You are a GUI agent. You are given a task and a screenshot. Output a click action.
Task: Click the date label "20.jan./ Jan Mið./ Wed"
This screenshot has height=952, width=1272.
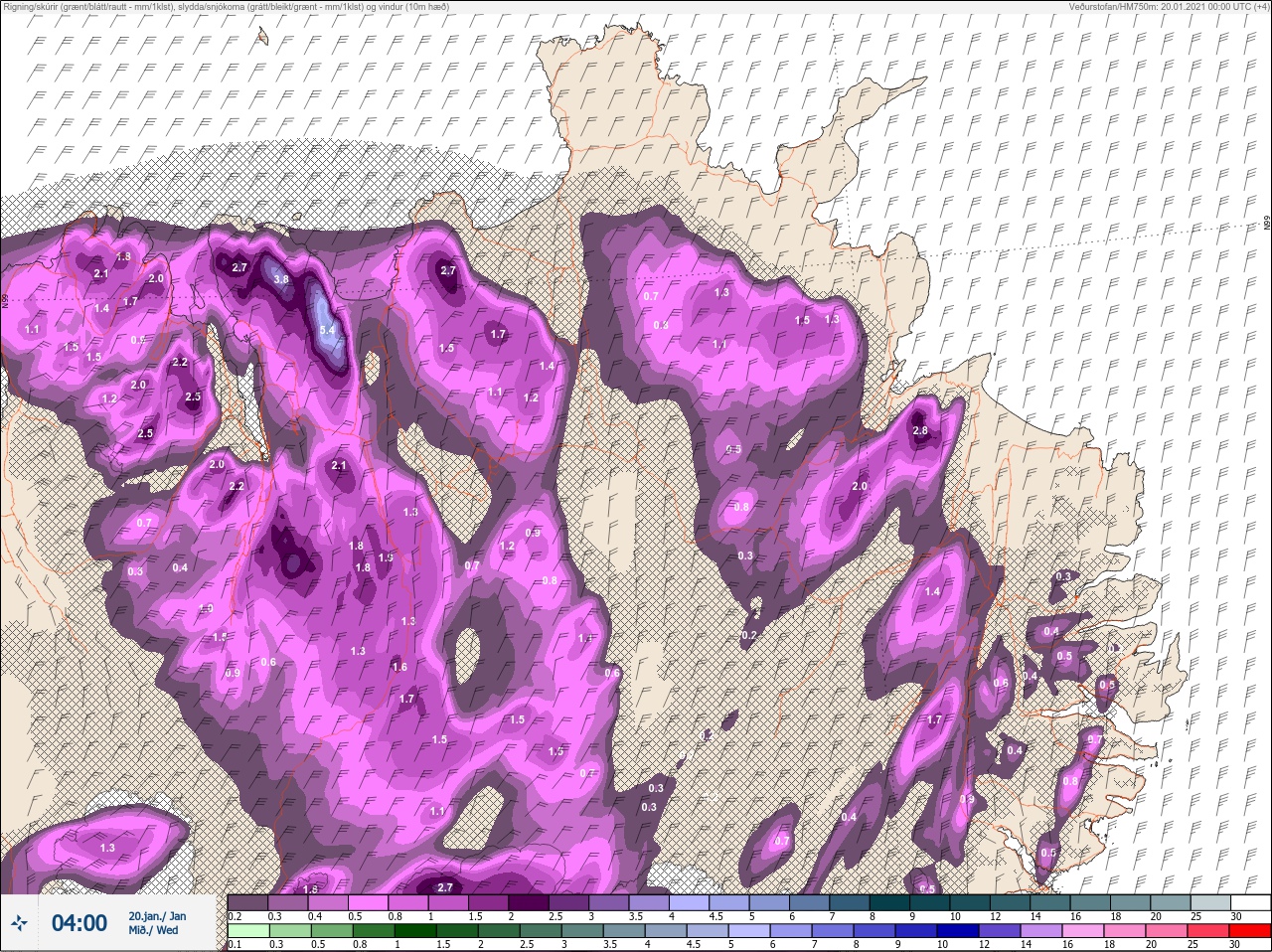(x=156, y=922)
